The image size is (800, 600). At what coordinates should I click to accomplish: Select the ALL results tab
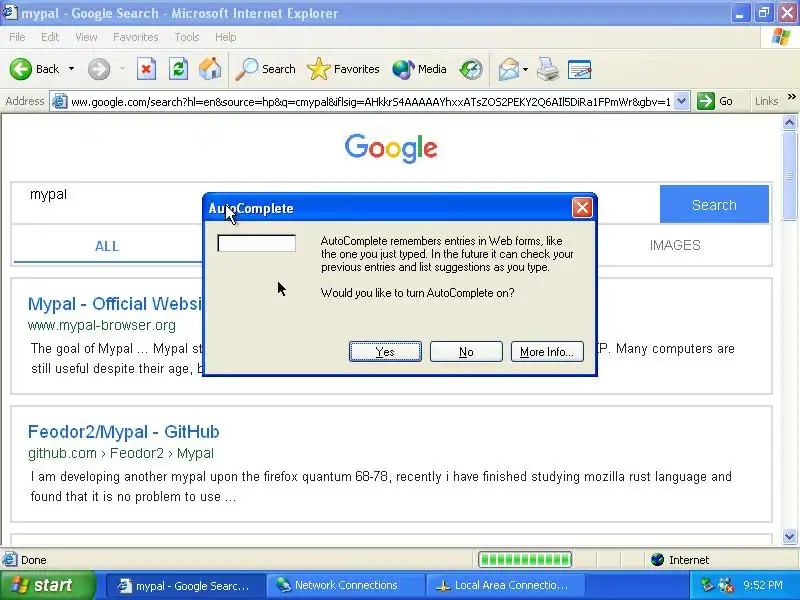pos(107,246)
